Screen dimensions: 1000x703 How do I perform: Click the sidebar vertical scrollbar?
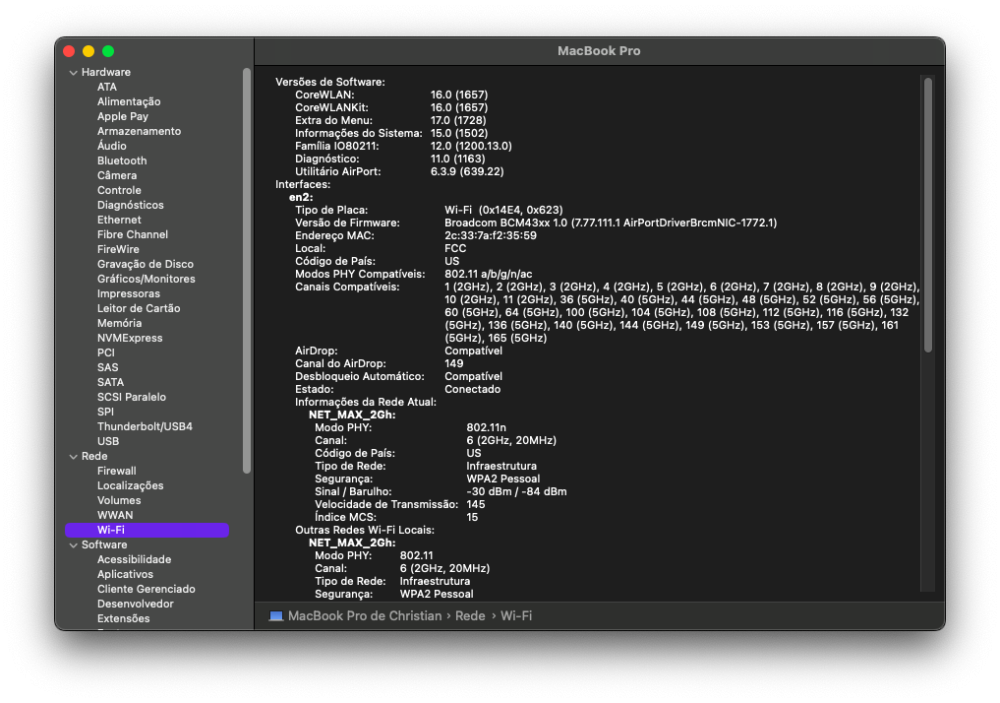click(x=247, y=270)
